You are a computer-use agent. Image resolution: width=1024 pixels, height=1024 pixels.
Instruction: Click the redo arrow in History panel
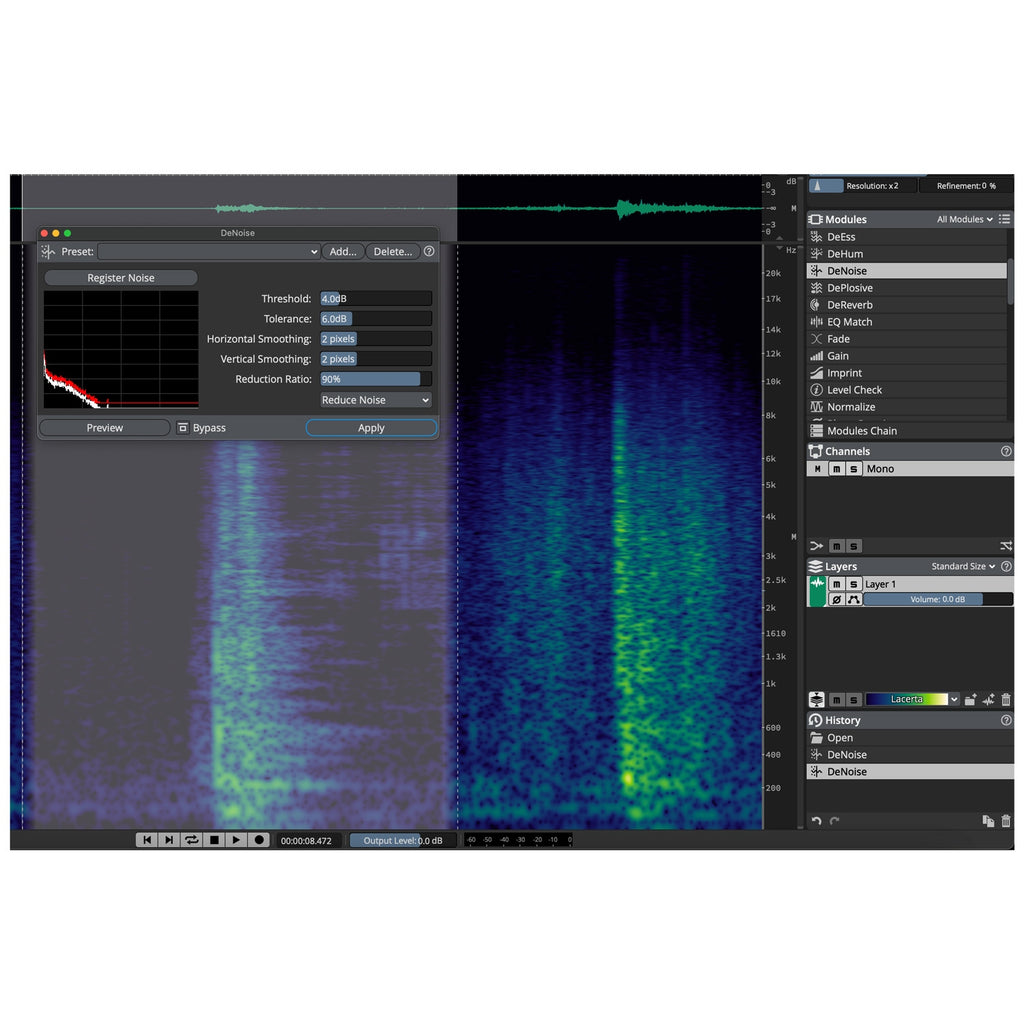pyautogui.click(x=835, y=821)
